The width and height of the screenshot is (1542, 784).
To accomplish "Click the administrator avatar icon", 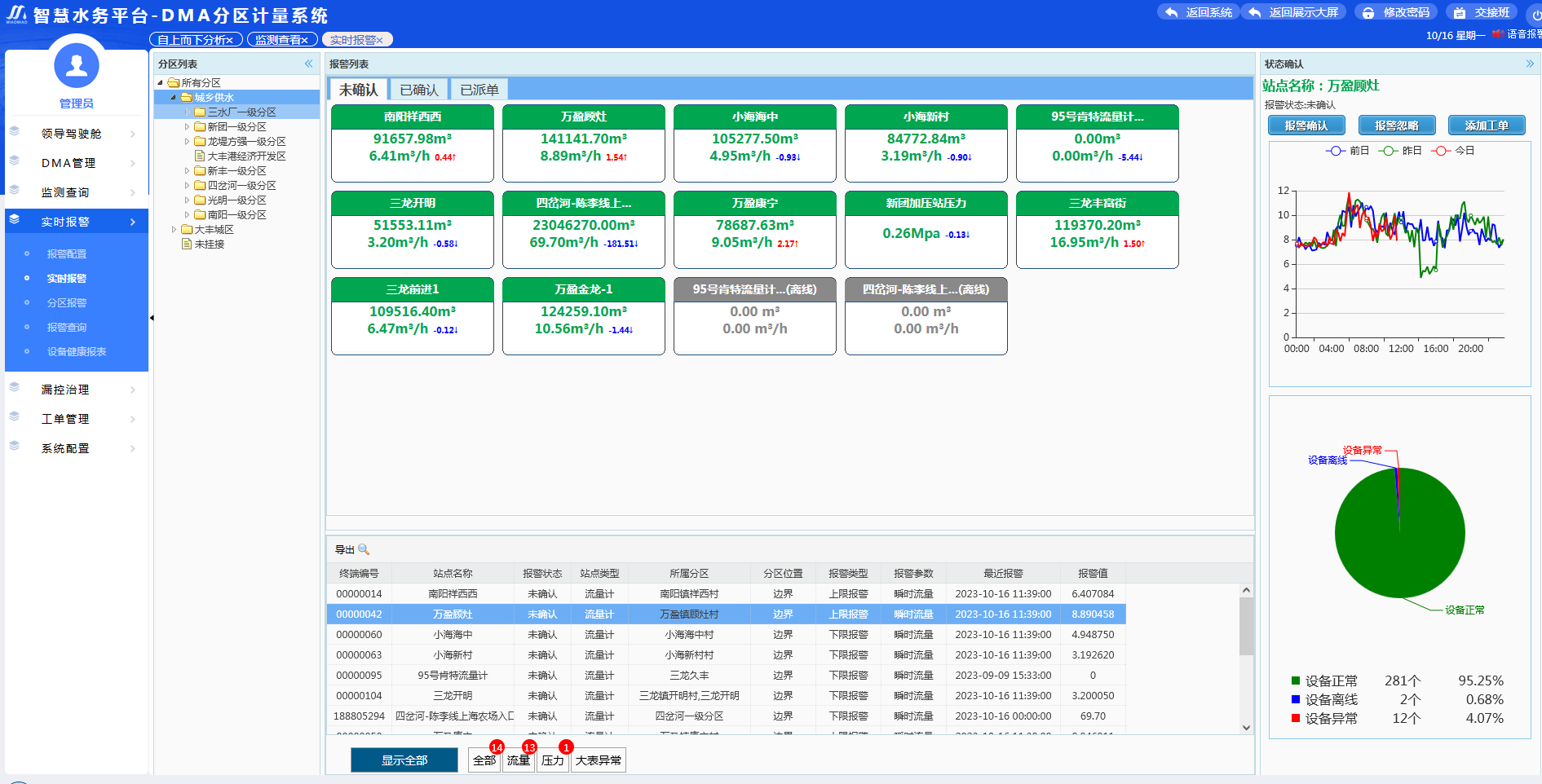I will pos(77,66).
